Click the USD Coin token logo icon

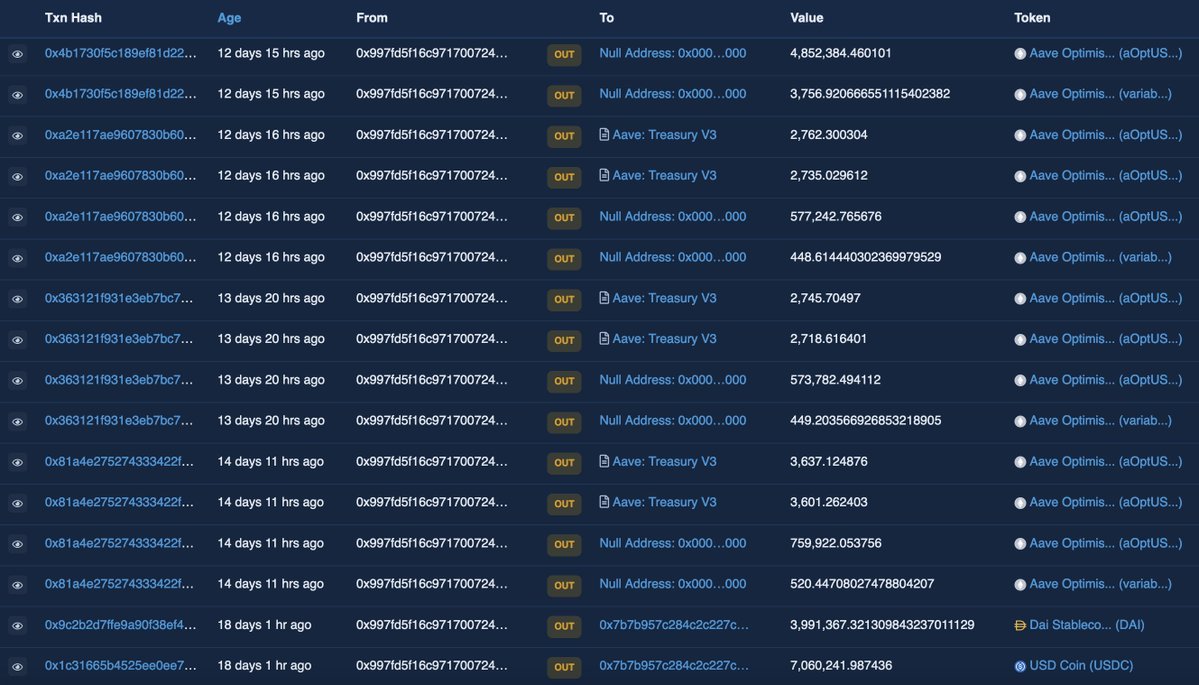[x=1019, y=667]
